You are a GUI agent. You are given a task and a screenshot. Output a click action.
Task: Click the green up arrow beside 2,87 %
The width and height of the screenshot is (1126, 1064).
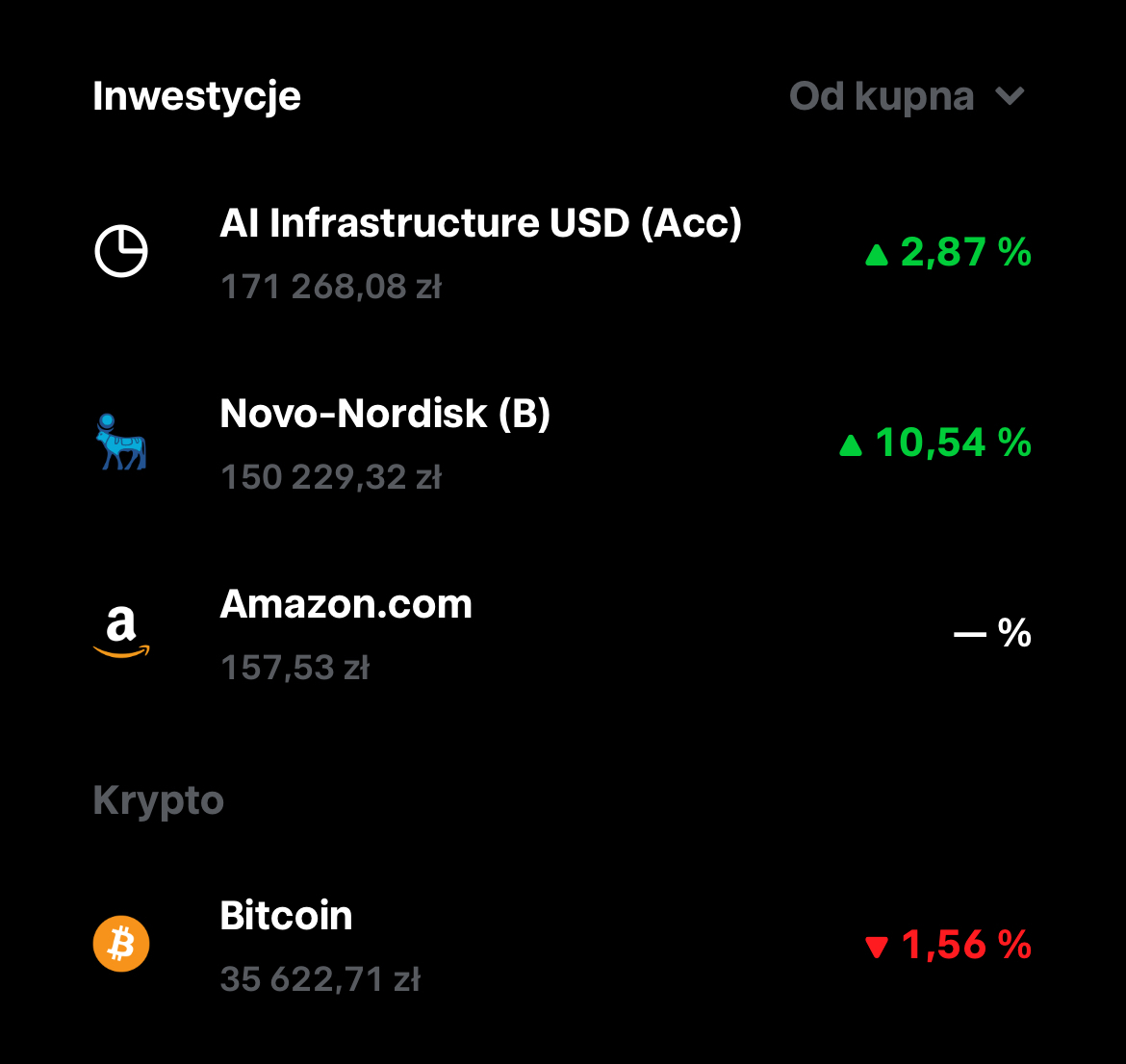point(876,255)
